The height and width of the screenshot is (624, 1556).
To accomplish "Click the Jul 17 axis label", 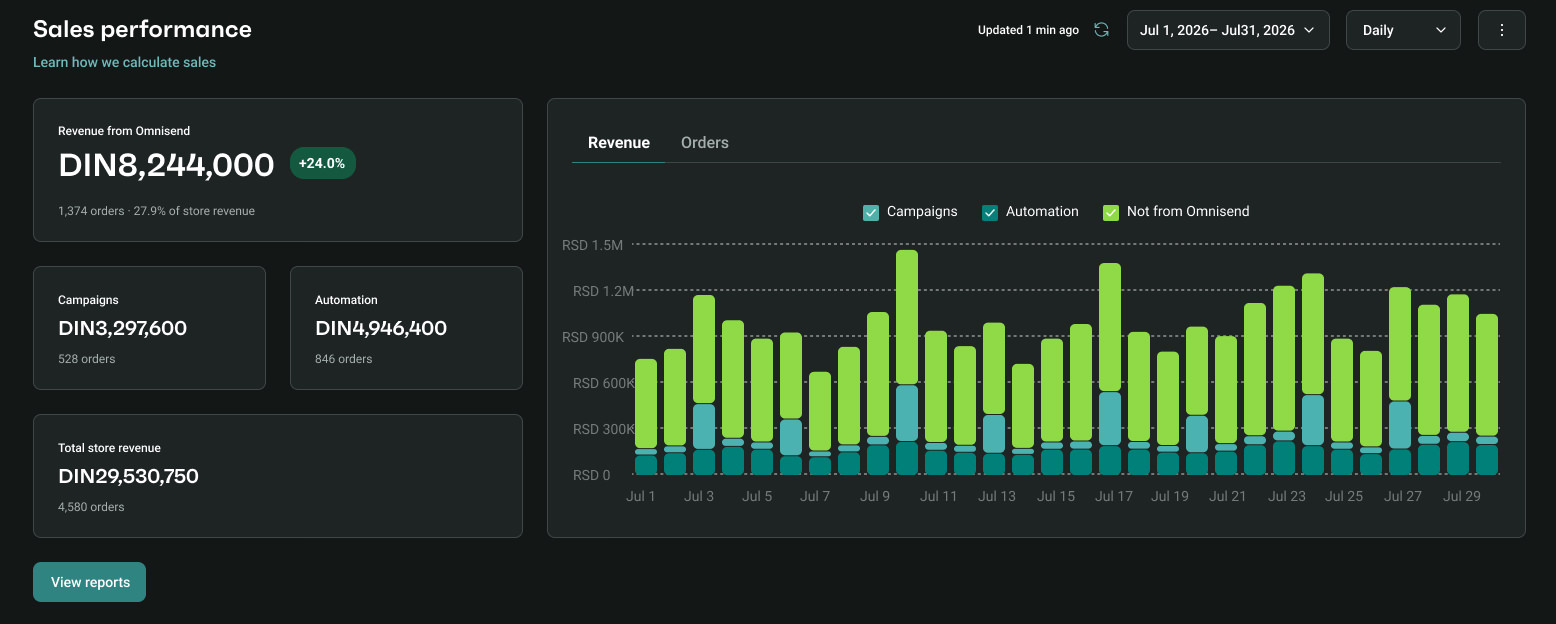I will (1113, 496).
